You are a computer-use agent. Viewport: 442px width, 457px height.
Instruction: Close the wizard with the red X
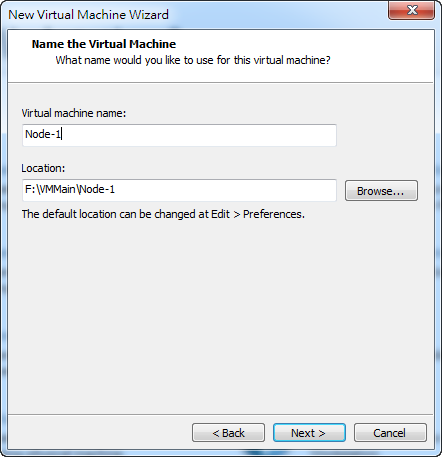coord(411,10)
